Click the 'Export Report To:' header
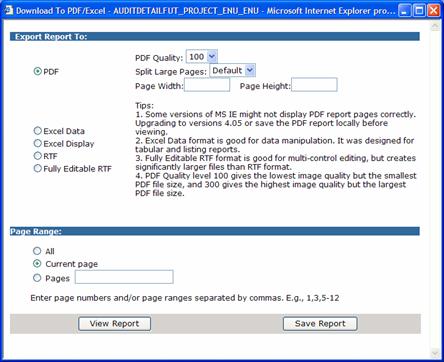 tap(215, 37)
